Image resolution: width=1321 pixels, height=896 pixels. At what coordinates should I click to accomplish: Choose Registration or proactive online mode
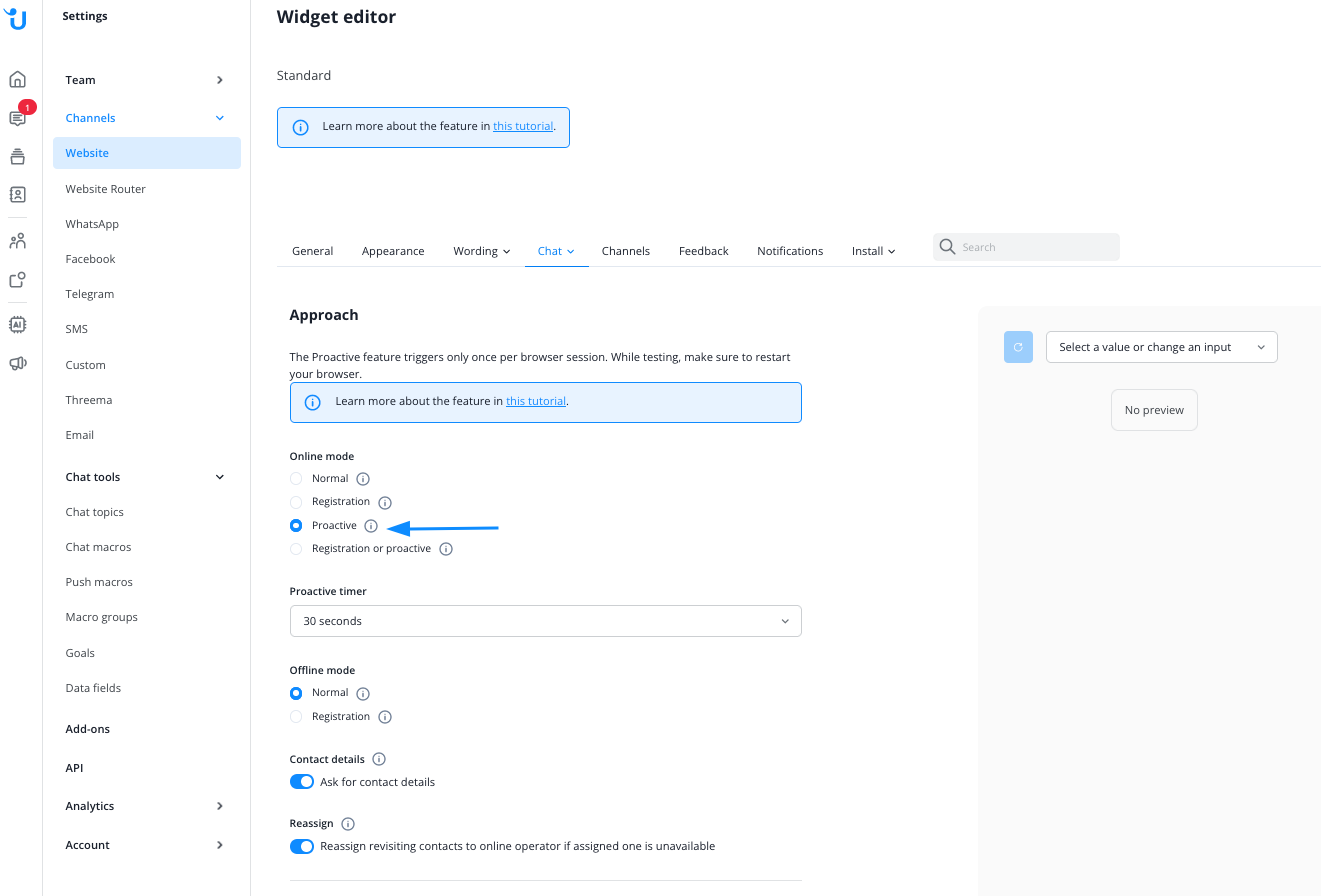(x=296, y=548)
